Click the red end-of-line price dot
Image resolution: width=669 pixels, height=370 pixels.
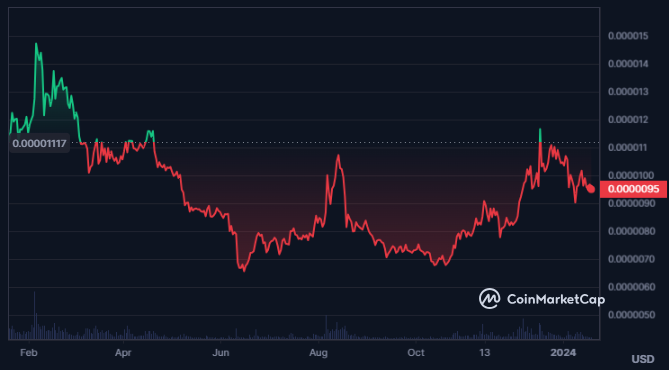tap(591, 189)
